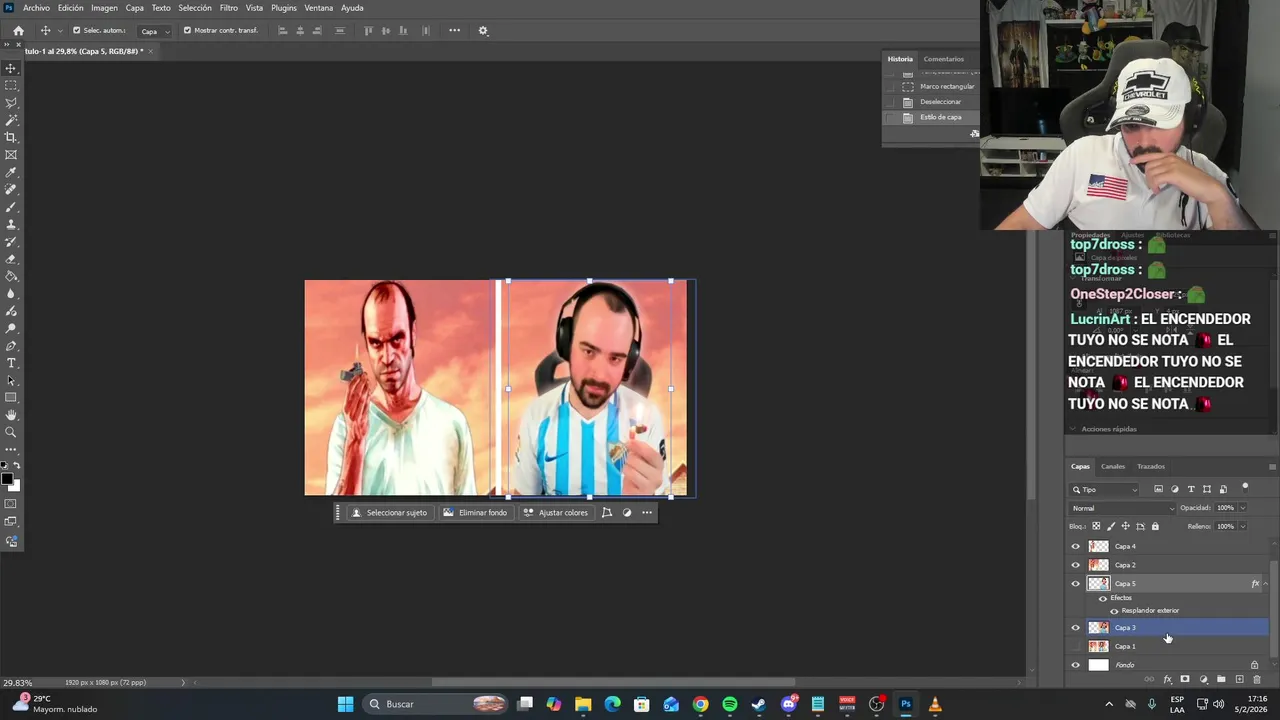Click Ajustar colores button
This screenshot has width=1280, height=720.
(x=556, y=513)
